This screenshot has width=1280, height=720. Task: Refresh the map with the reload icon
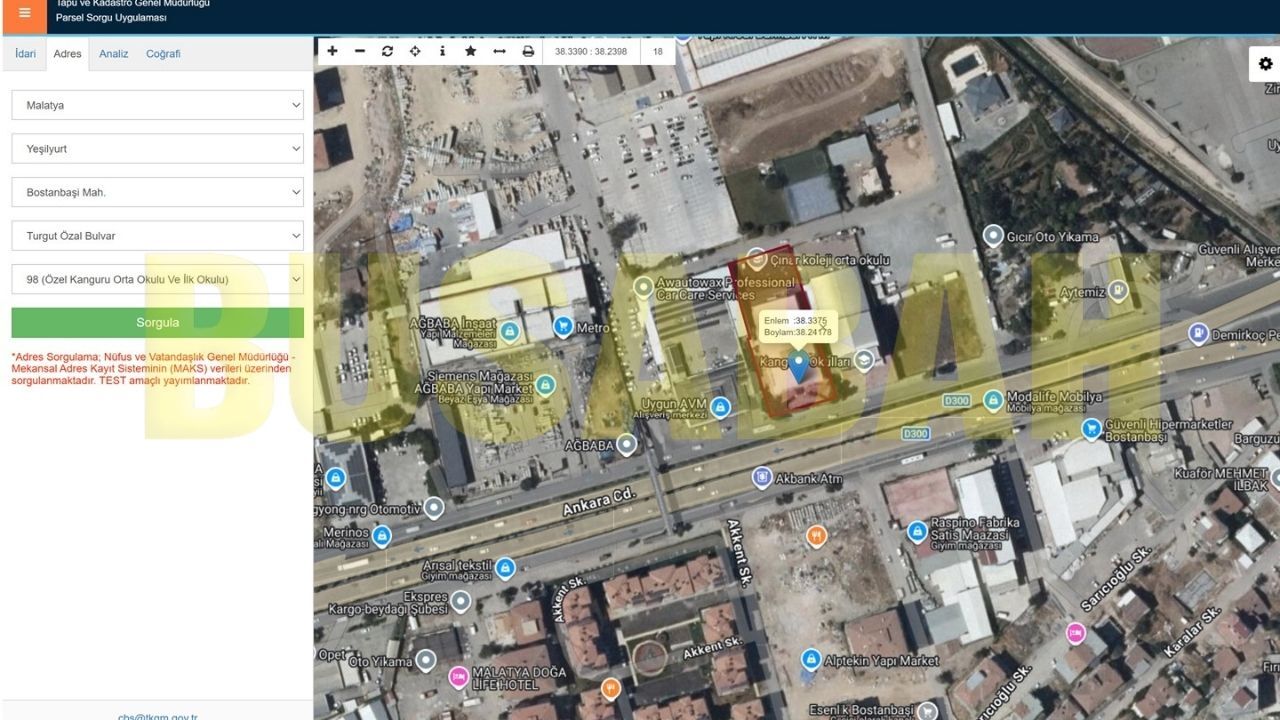[x=387, y=51]
